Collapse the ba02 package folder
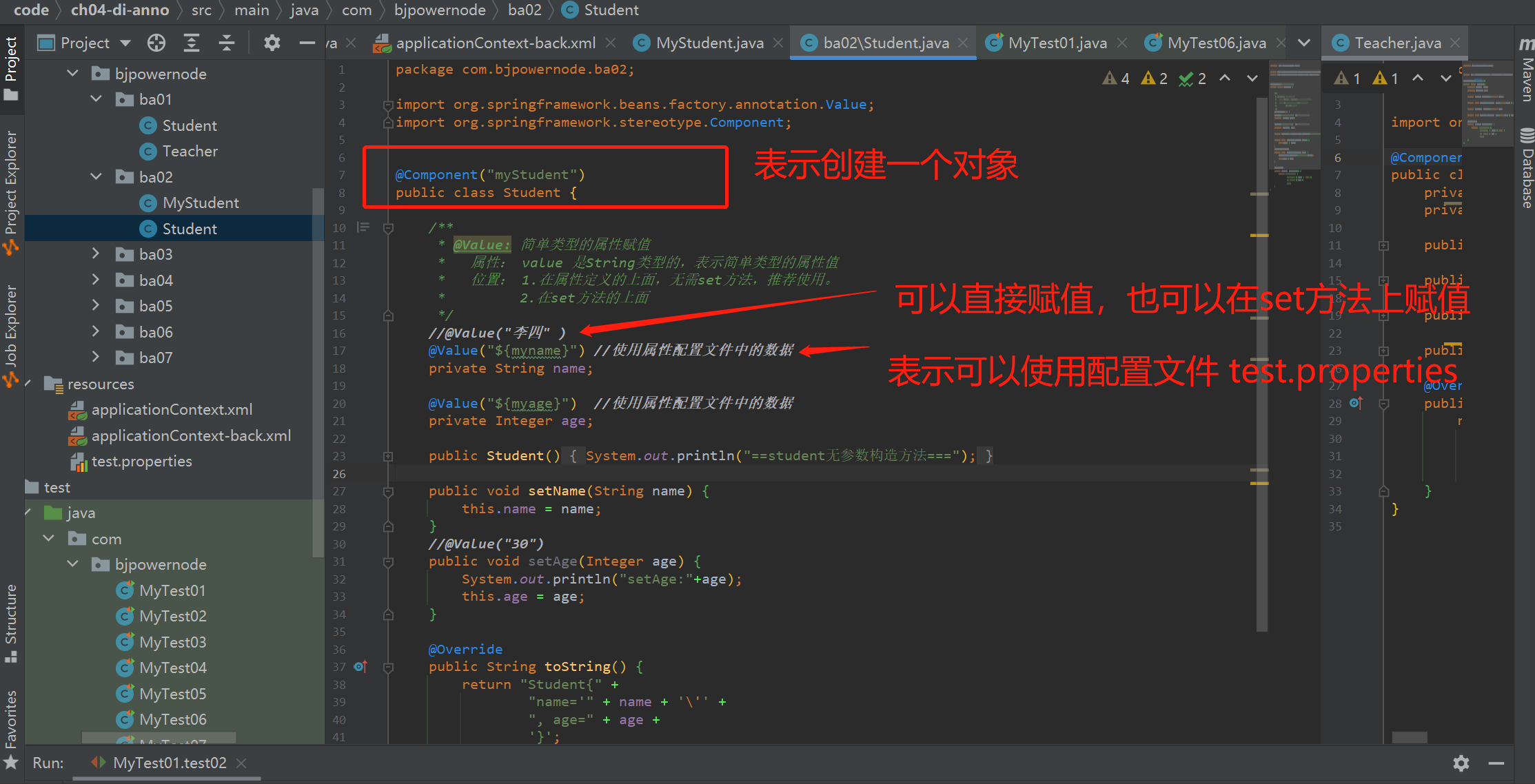 point(96,177)
